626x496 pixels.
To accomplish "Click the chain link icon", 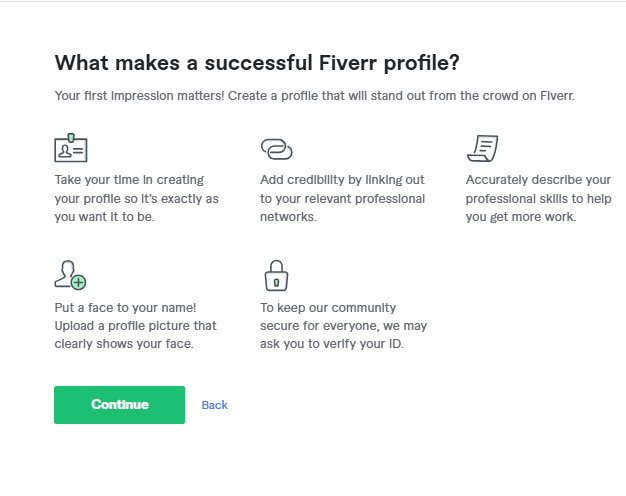I will tap(276, 149).
